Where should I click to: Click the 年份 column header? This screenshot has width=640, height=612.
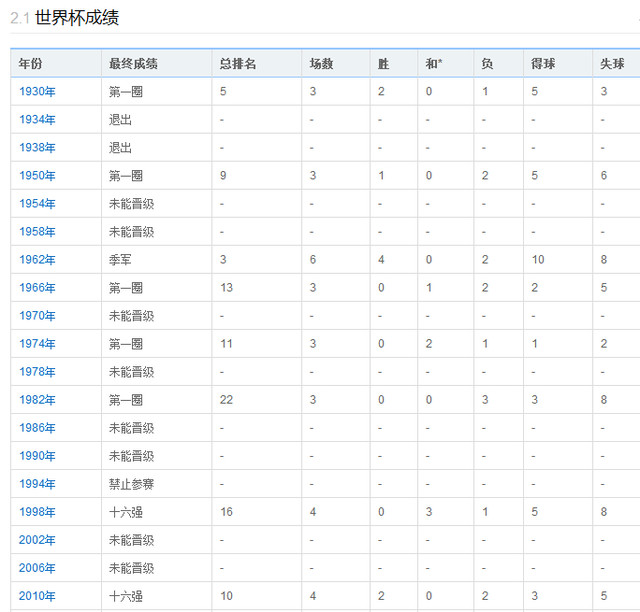coord(30,64)
